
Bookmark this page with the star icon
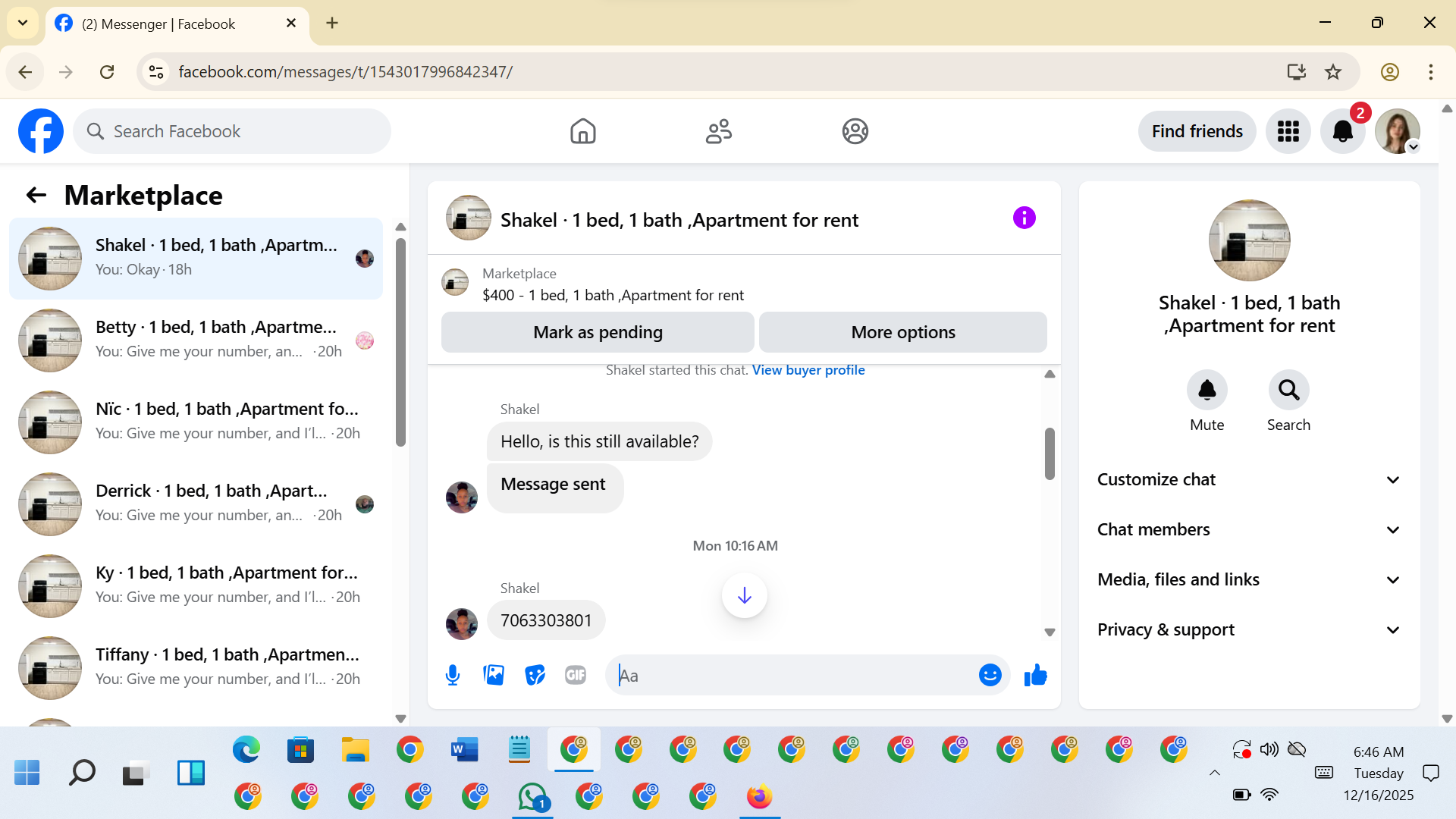pos(1333,72)
